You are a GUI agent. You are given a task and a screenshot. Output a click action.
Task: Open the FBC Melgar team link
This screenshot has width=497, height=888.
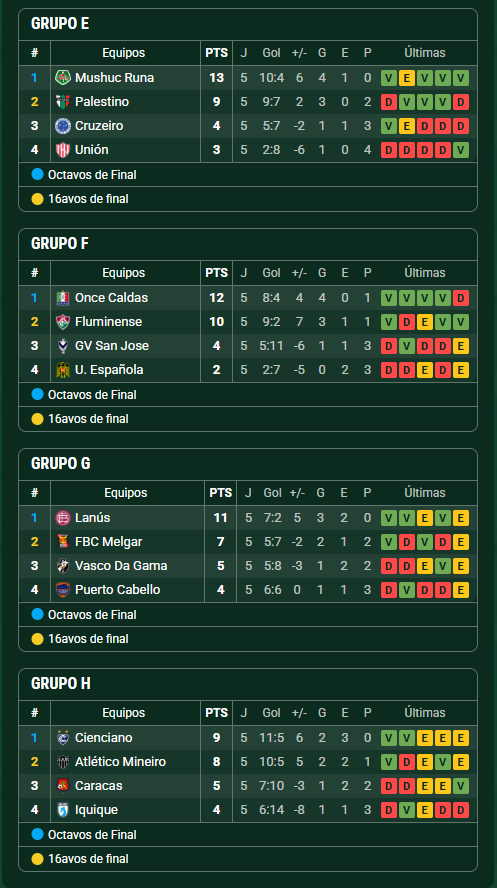[x=109, y=542]
